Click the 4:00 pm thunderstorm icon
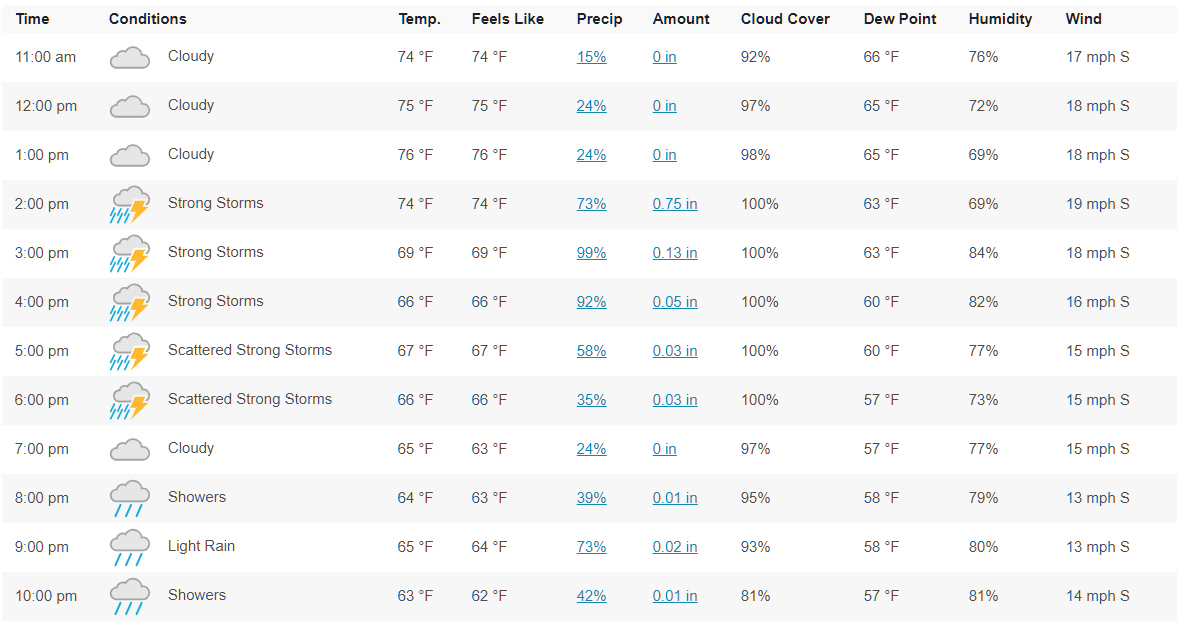1178x622 pixels. [x=129, y=302]
